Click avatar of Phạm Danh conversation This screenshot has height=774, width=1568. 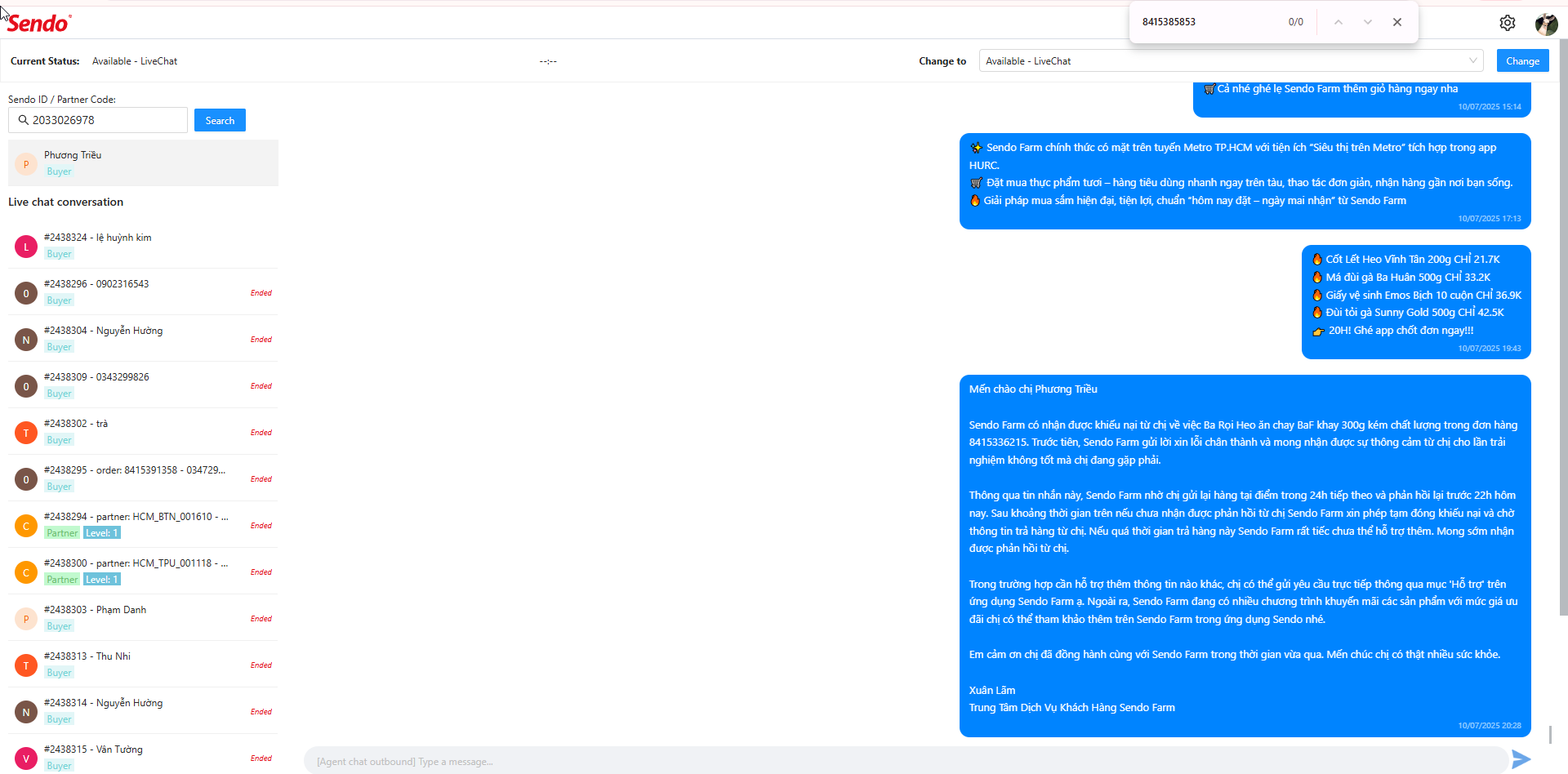coord(26,619)
